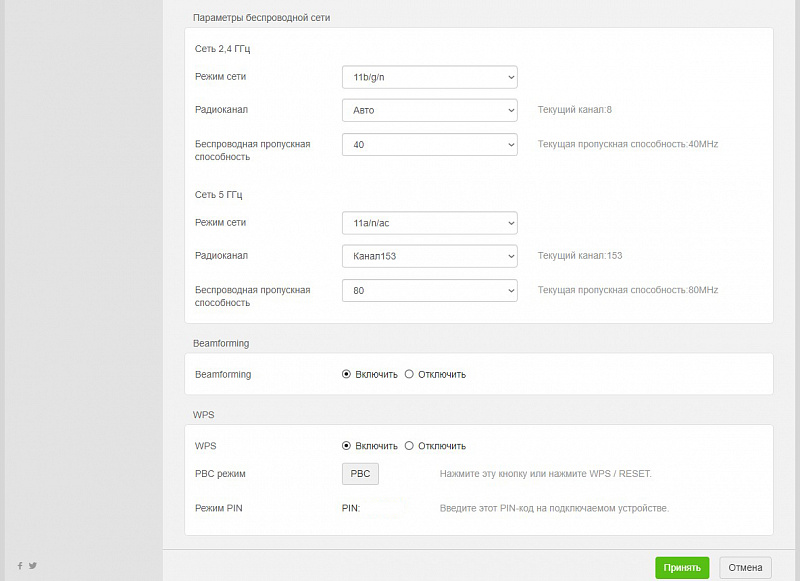This screenshot has width=800, height=581.
Task: Click the Facebook icon in the sidebar
Action: 20,566
